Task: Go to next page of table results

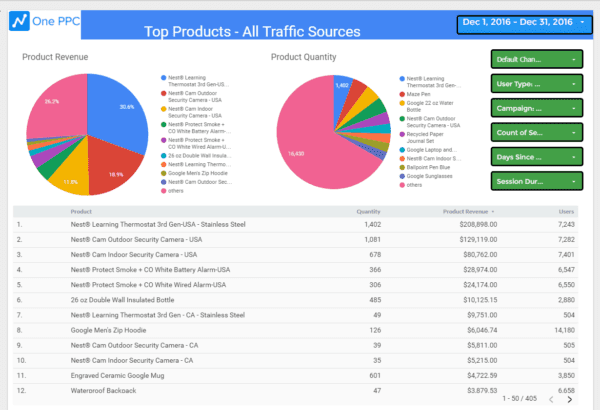Action: coord(569,398)
